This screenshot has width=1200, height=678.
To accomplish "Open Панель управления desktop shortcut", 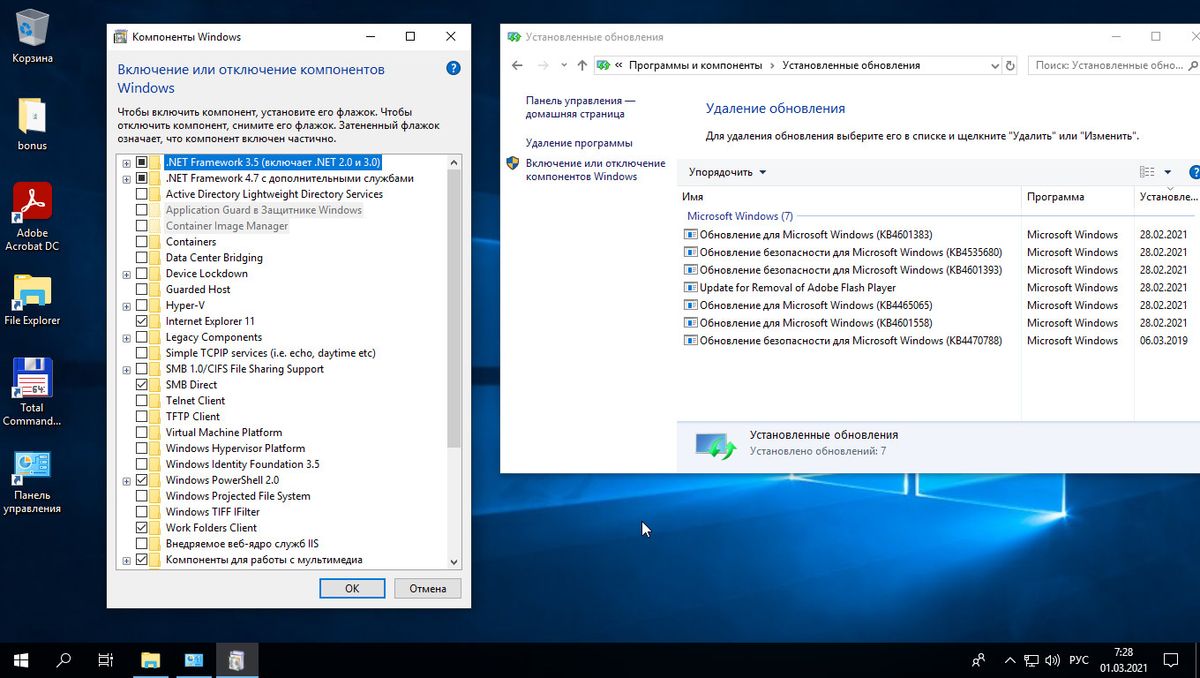I will point(32,482).
